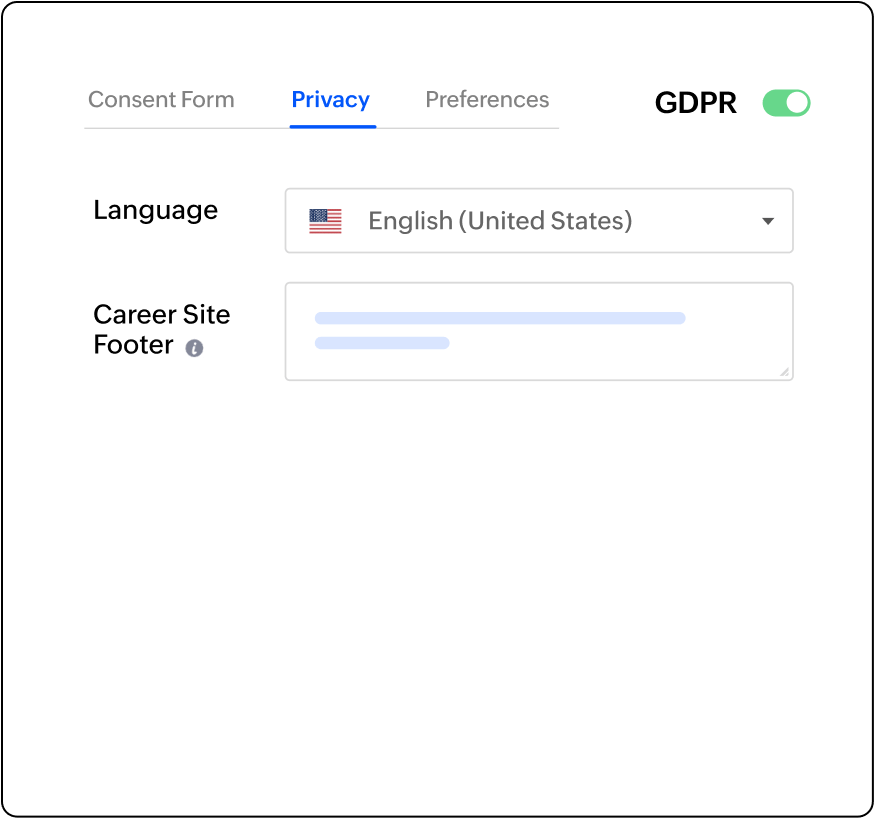Click the shorter second line of footer text
This screenshot has width=874, height=818.
click(382, 343)
